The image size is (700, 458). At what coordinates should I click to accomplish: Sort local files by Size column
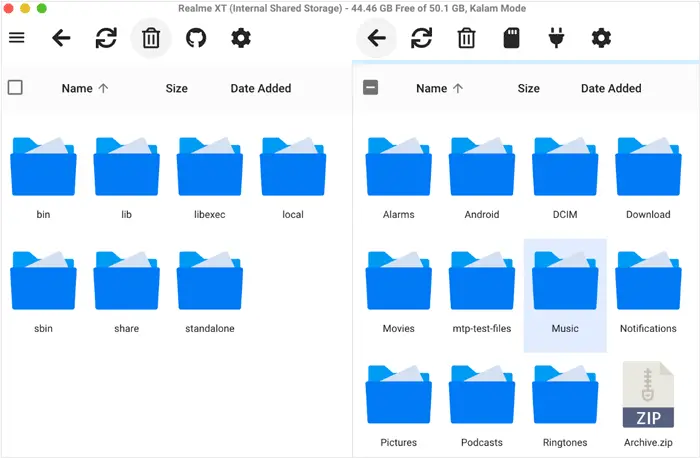(x=177, y=88)
